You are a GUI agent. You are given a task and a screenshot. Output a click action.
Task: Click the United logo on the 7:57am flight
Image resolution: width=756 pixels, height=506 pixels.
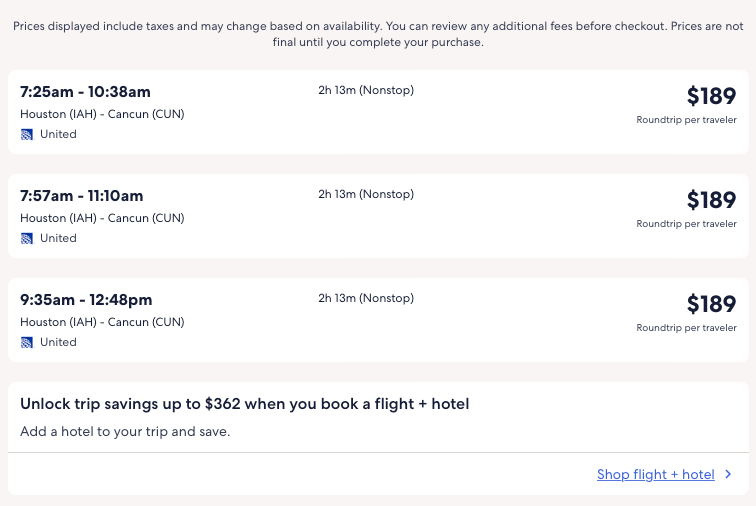[x=27, y=238]
